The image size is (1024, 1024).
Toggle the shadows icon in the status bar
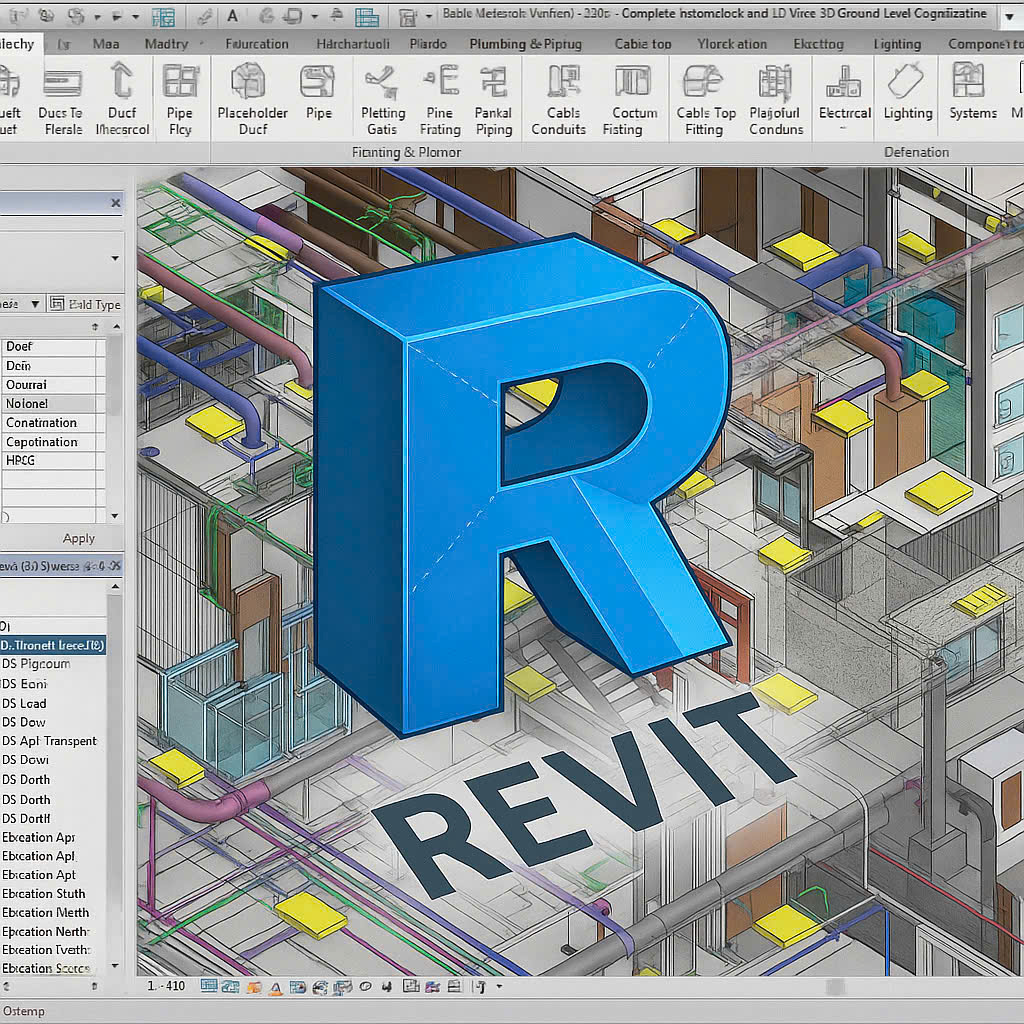[276, 985]
